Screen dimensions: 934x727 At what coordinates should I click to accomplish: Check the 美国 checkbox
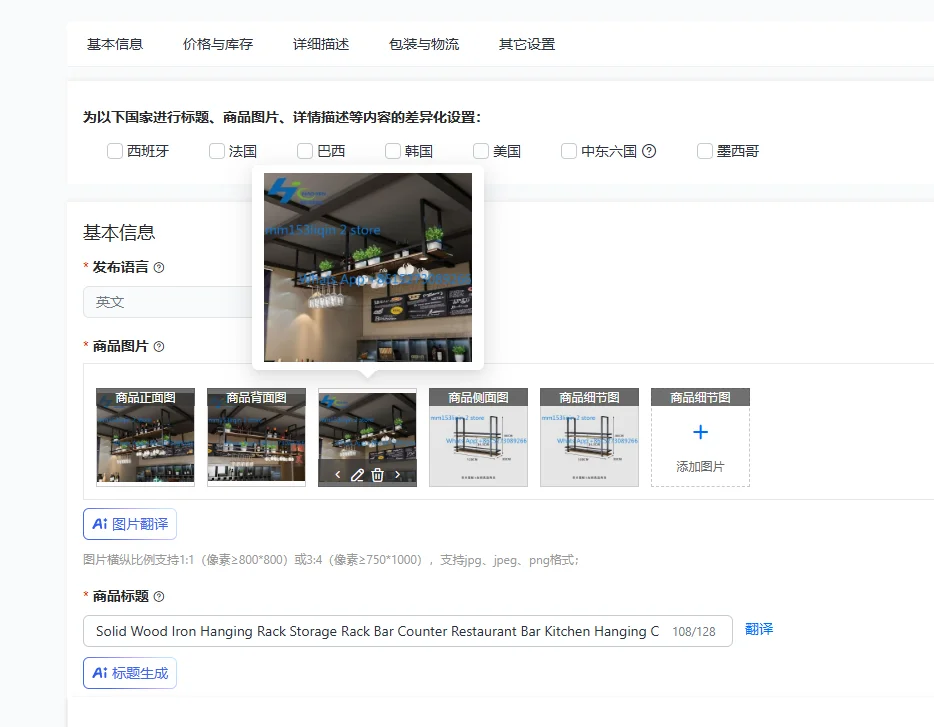481,151
